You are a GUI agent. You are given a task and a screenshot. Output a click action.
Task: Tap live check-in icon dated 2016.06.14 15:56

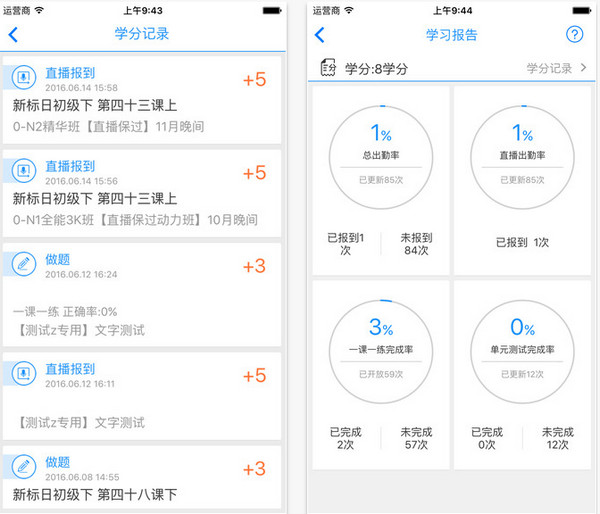coord(24,170)
